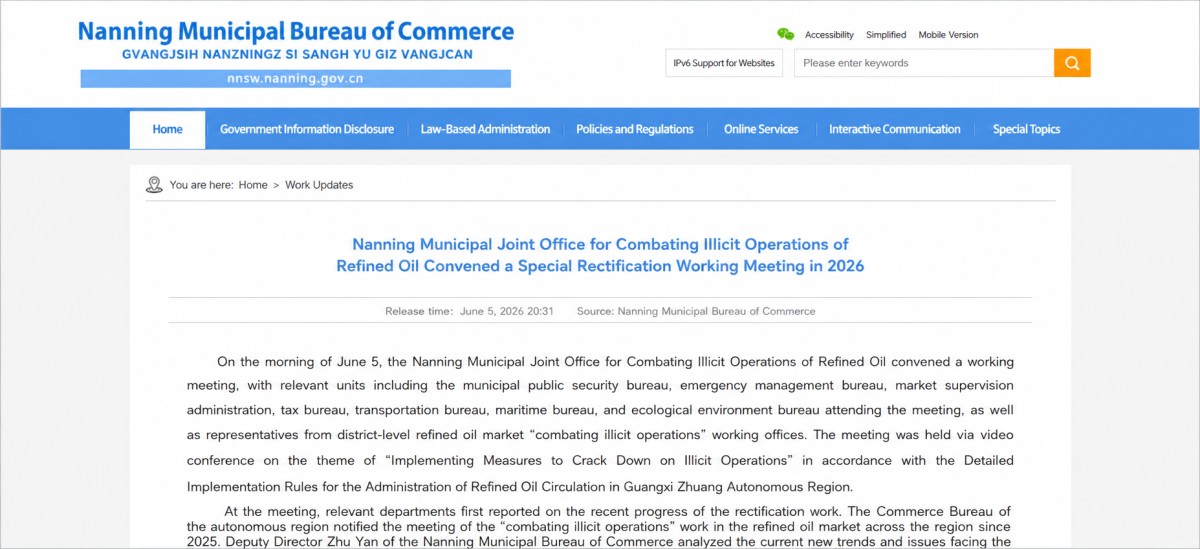This screenshot has height=549, width=1200.
Task: Click the Home breadcrumb link
Action: [253, 185]
